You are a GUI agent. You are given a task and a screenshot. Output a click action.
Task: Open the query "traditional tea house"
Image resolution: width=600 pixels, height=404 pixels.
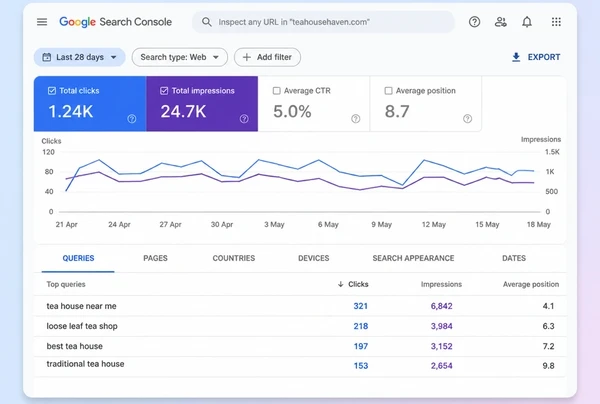tap(85, 364)
